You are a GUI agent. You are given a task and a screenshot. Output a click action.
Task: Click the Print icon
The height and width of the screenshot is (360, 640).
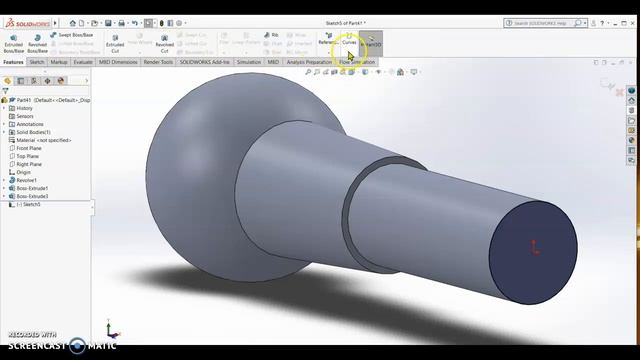[x=121, y=23]
